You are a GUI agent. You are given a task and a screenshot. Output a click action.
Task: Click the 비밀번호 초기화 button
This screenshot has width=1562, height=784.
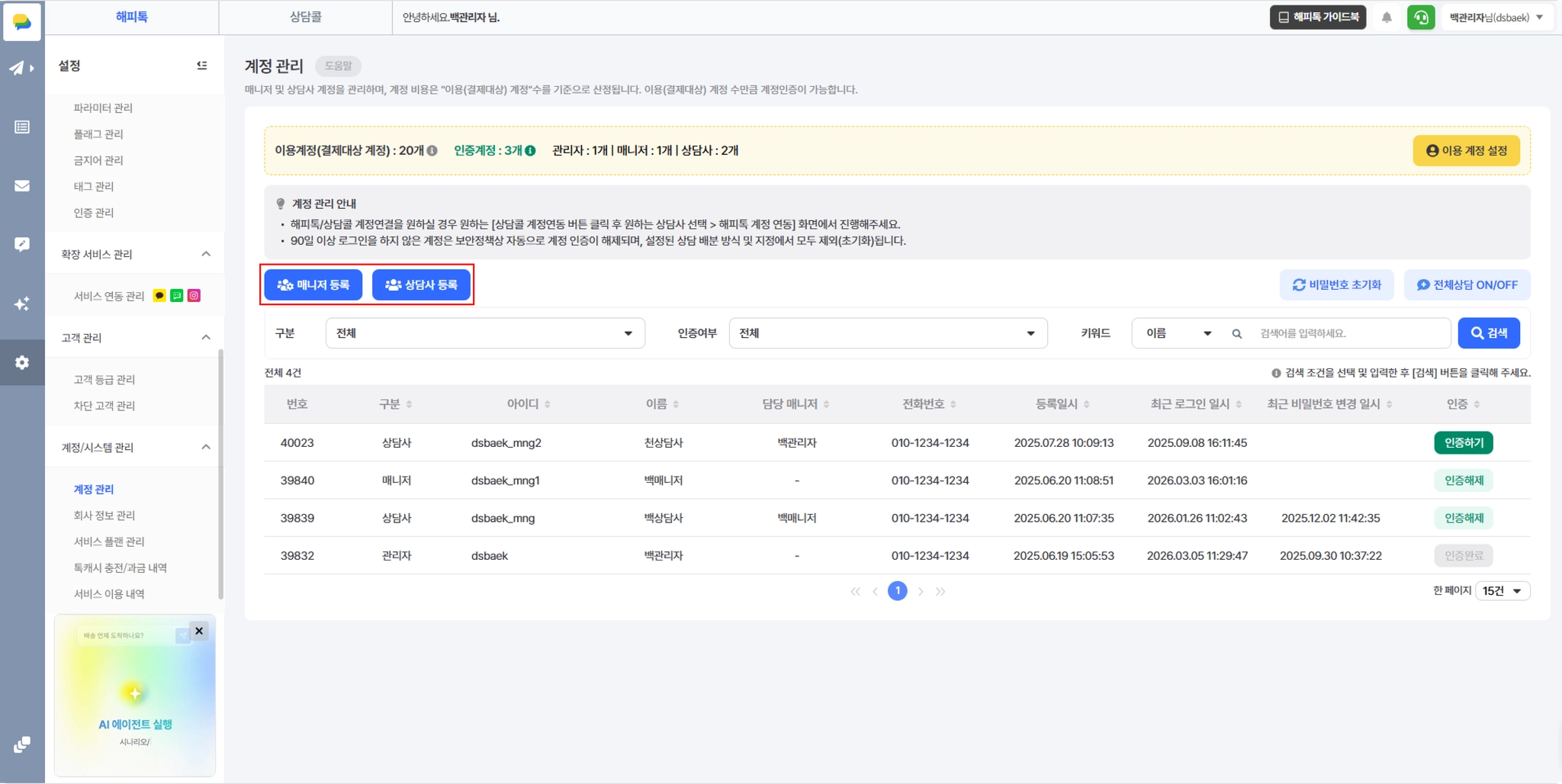(1337, 285)
